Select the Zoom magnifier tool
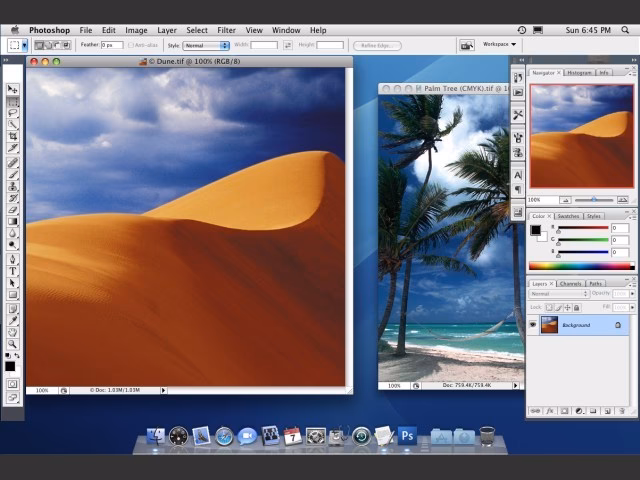Viewport: 640px width, 480px height. 13,344
